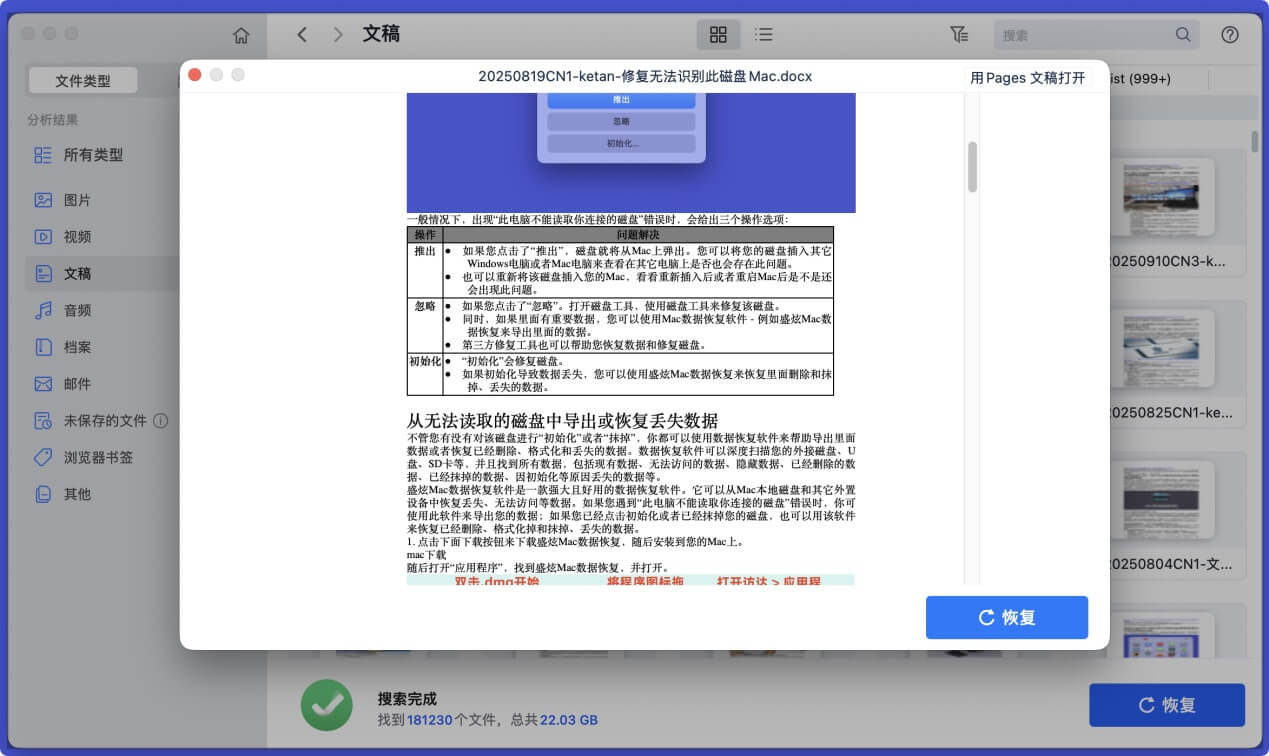Select the 图片 (Pictures) category icon
Image resolution: width=1269 pixels, height=756 pixels.
pyautogui.click(x=43, y=199)
